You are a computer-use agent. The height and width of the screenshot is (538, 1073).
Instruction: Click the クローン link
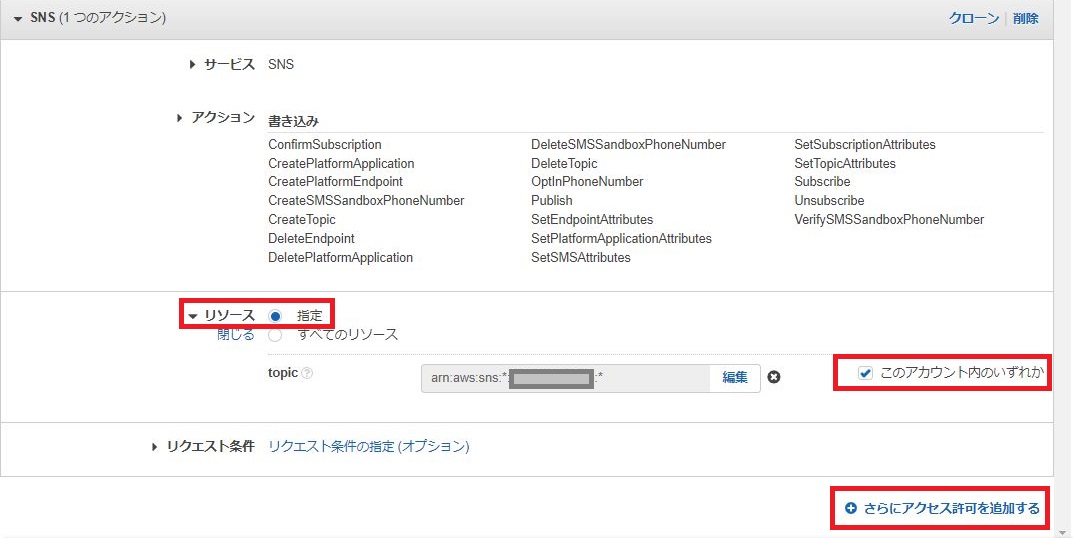(x=974, y=18)
